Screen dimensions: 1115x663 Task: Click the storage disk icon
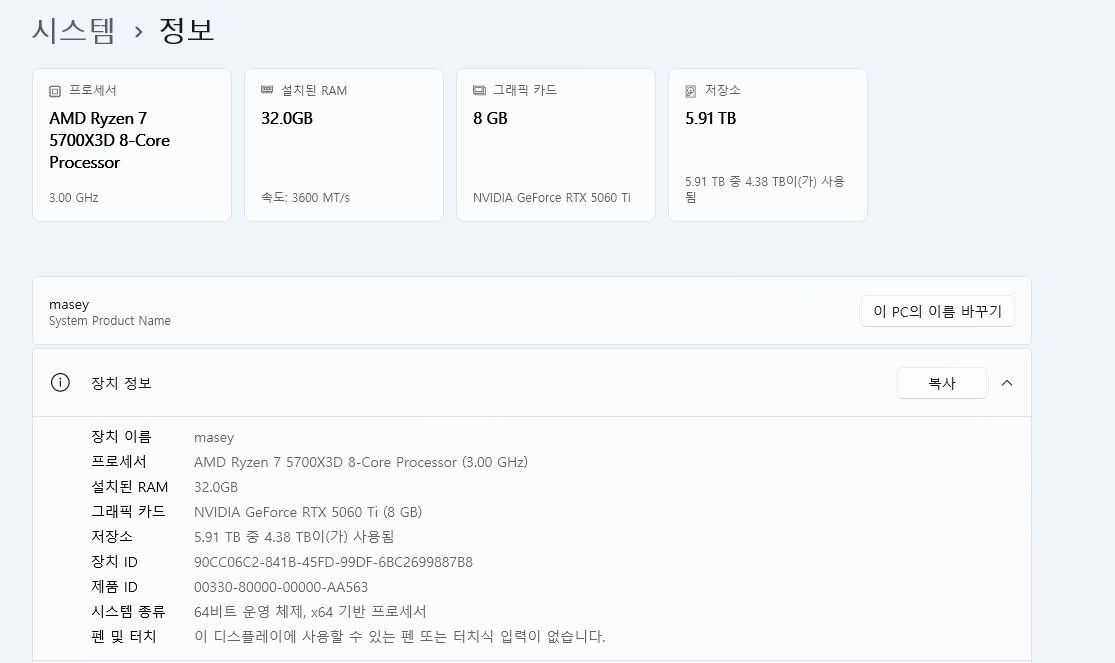tap(690, 91)
